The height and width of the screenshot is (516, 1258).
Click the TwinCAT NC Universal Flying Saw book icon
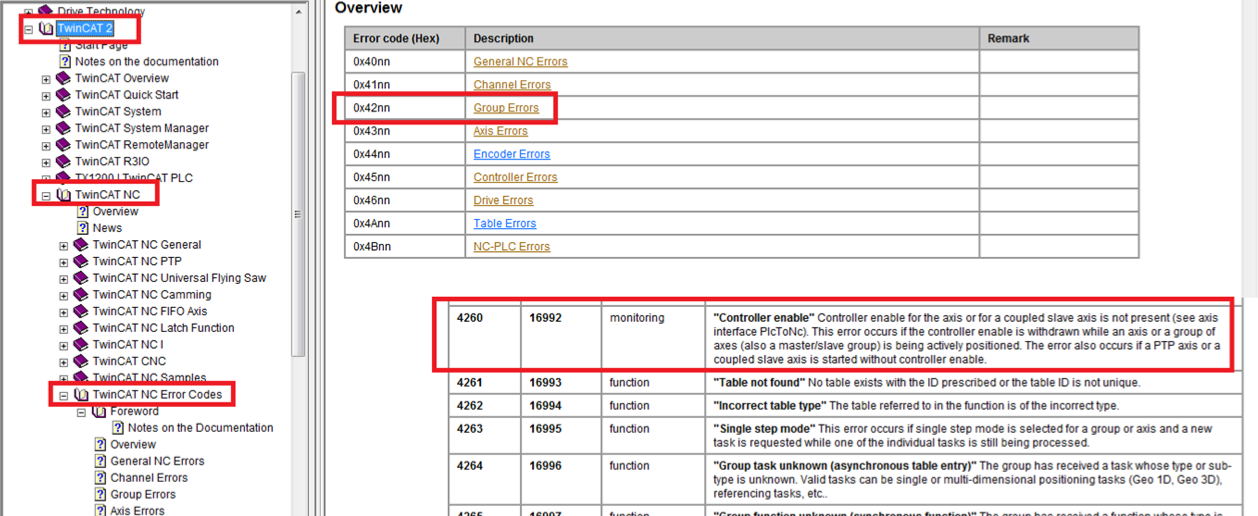[x=81, y=278]
